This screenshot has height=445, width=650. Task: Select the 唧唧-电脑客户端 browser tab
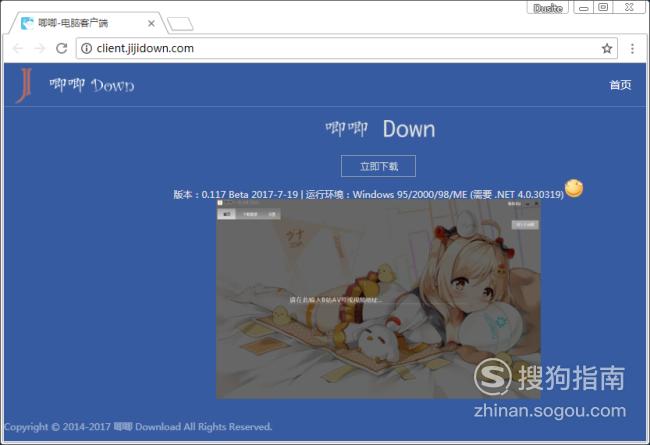(x=87, y=23)
